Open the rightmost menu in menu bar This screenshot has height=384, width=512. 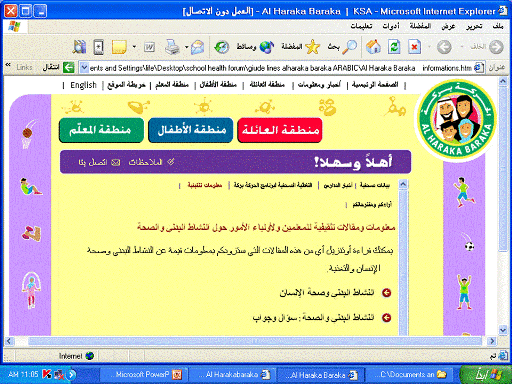498,26
